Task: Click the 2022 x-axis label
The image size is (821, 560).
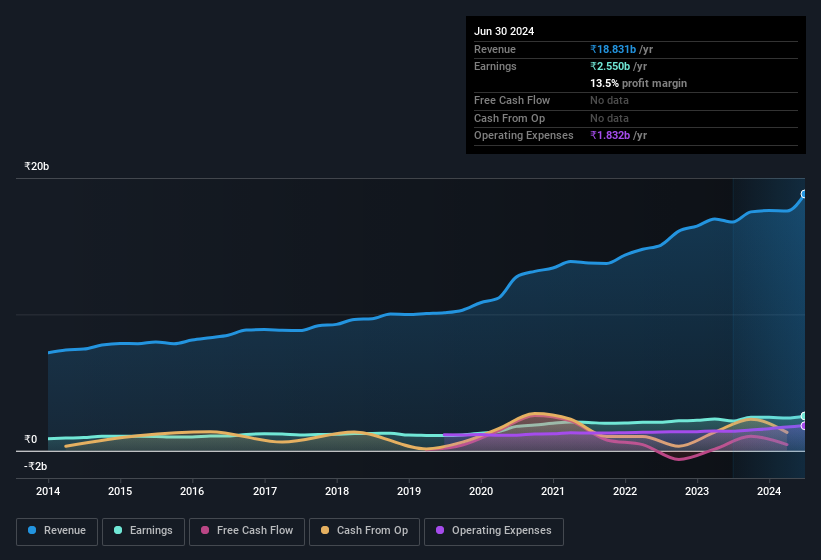Action: tap(625, 491)
